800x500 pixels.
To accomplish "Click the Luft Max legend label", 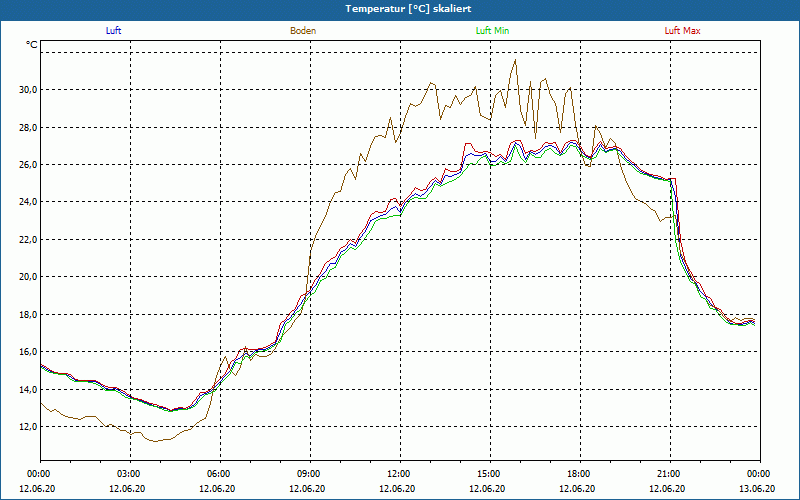I will (682, 31).
